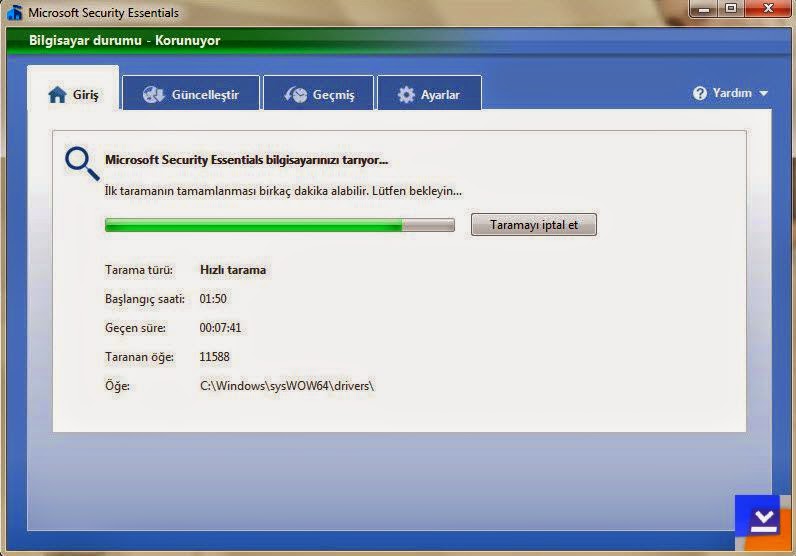Click the Microsoft Security Essentials title icon

click(x=14, y=12)
